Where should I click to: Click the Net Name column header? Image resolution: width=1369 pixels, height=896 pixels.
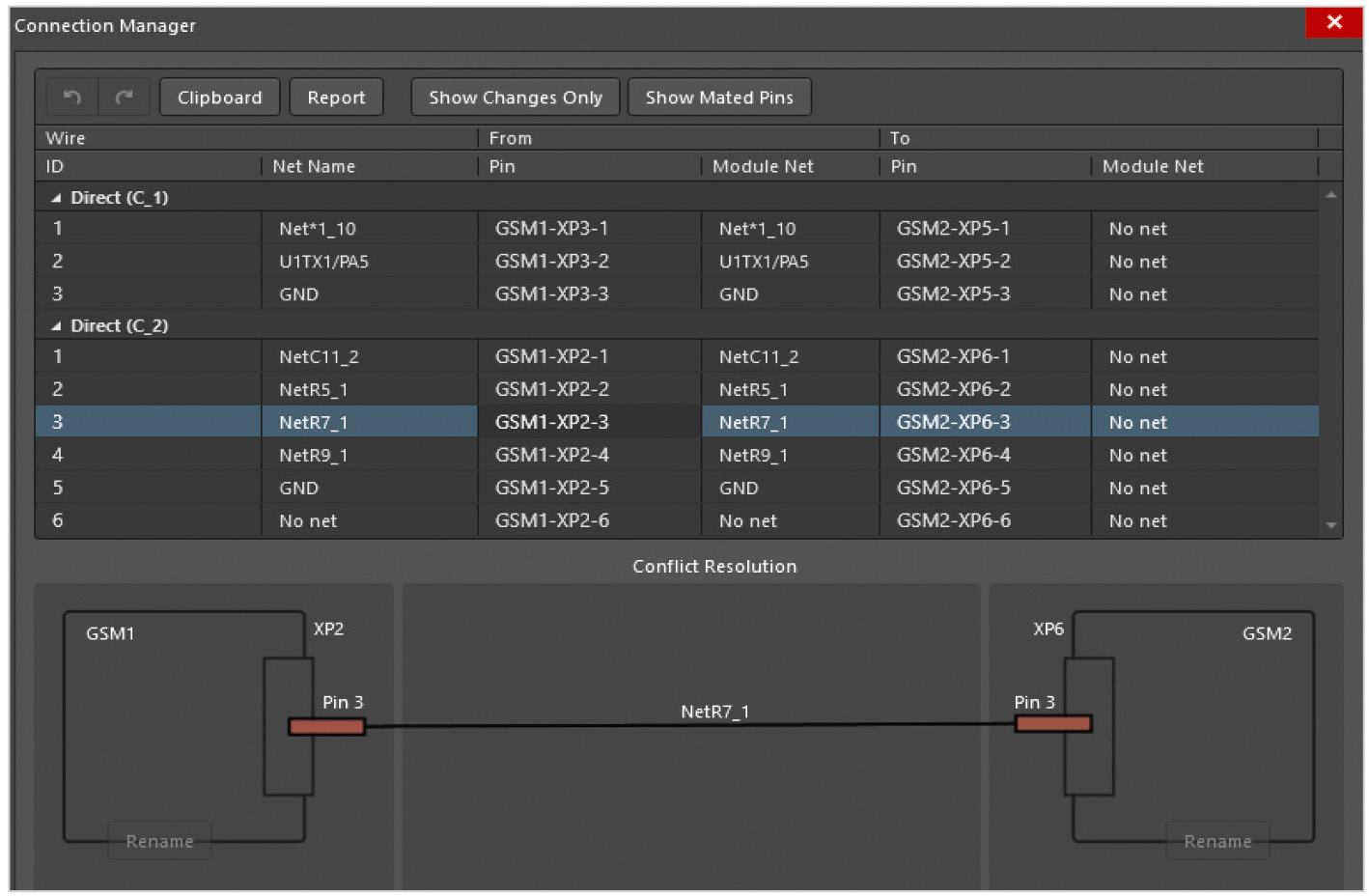pos(314,166)
